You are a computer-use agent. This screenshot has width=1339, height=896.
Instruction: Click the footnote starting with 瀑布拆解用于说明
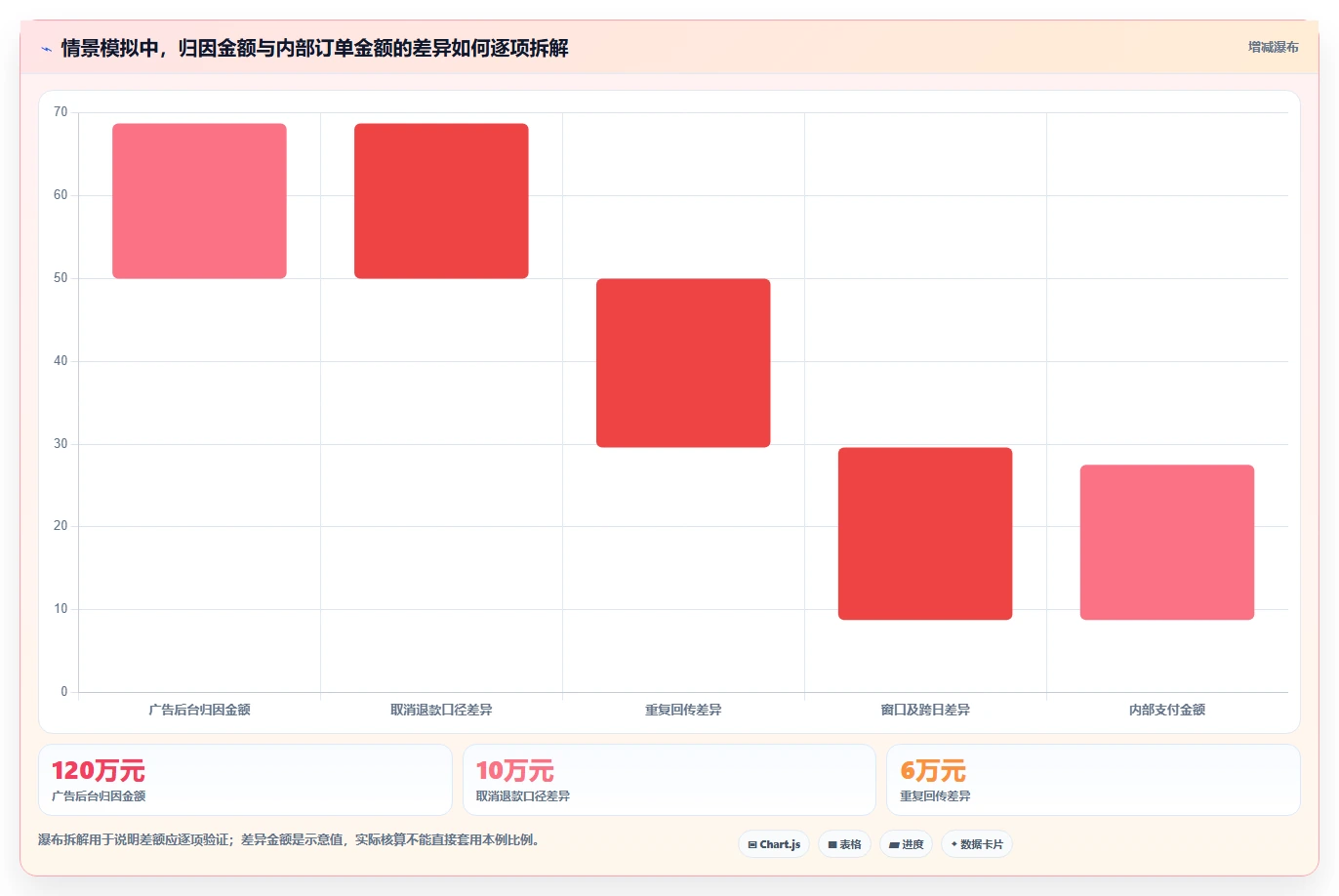[x=289, y=840]
